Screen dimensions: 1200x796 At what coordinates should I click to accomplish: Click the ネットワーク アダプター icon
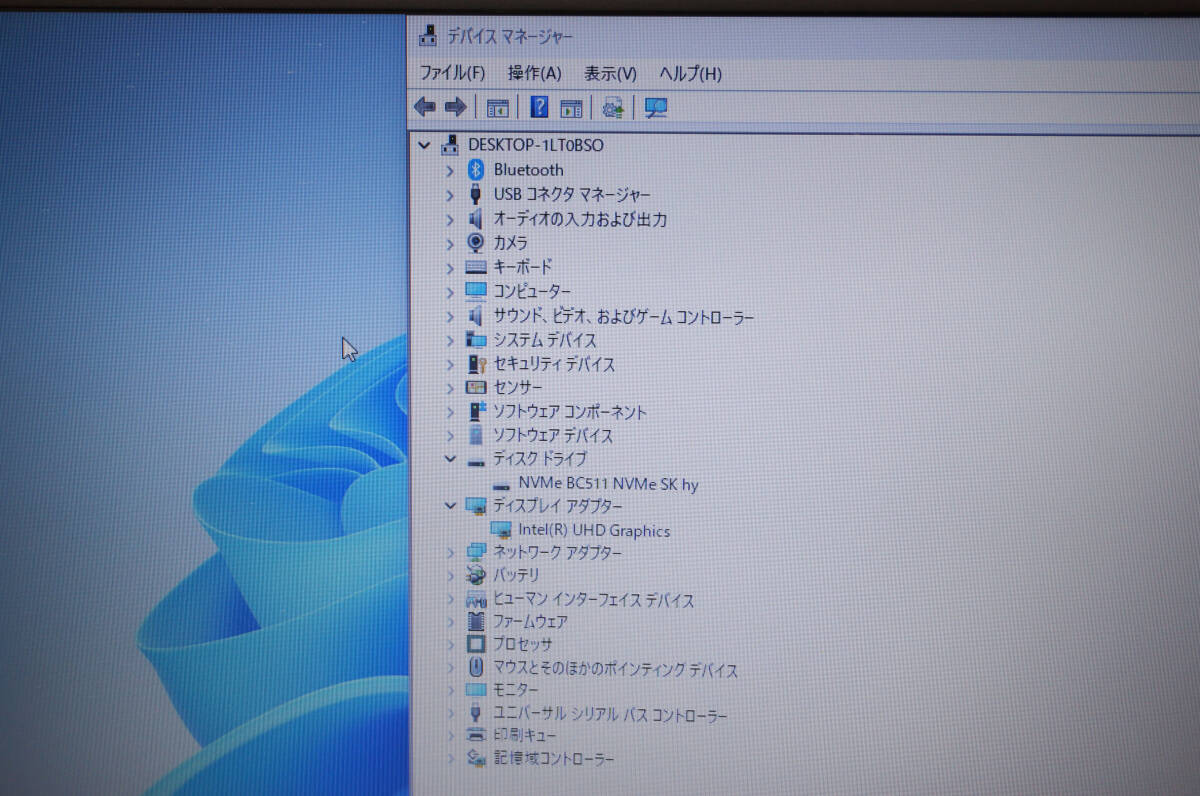pos(476,553)
